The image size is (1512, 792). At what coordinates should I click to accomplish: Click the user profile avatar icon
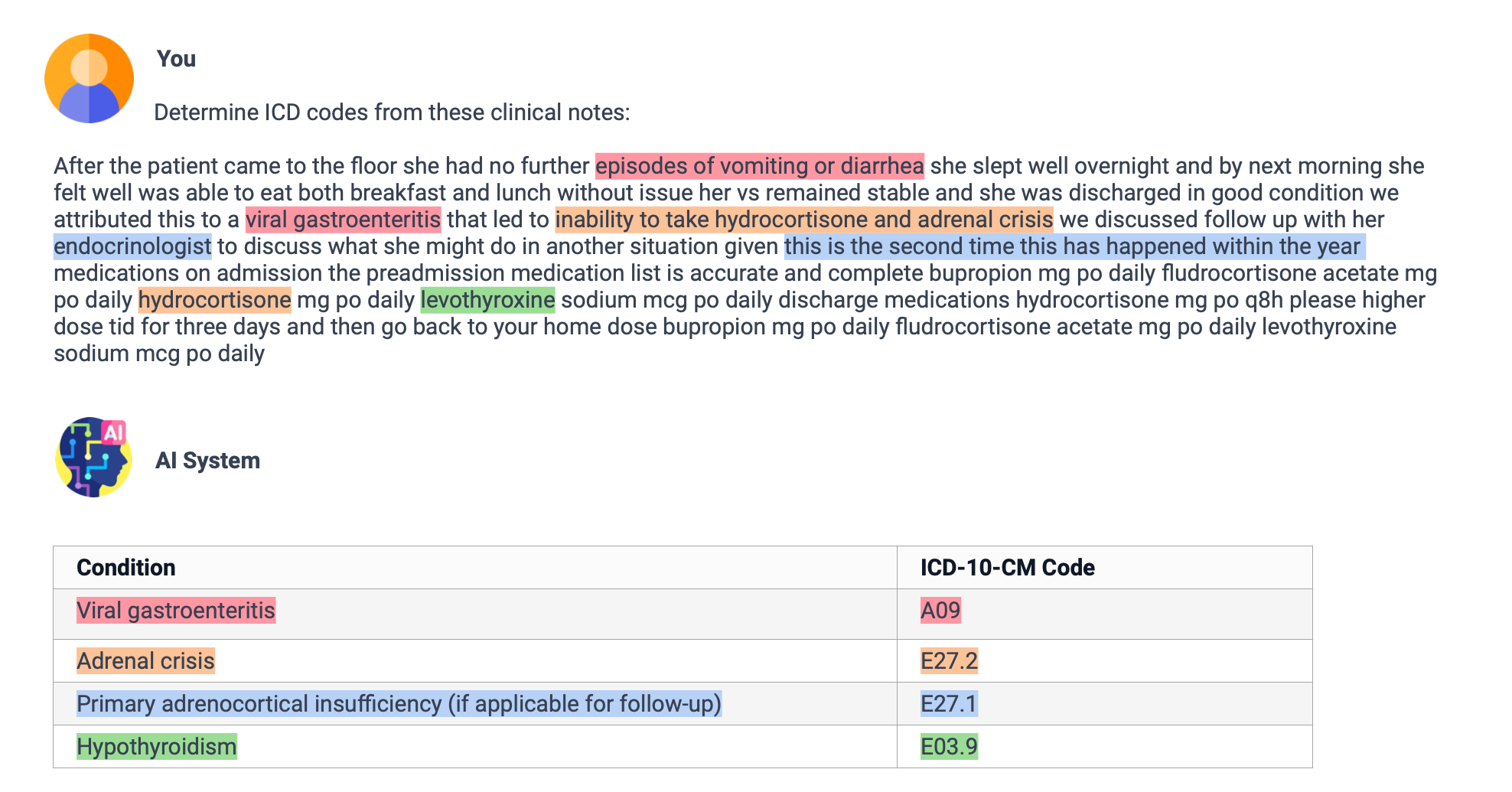point(89,78)
